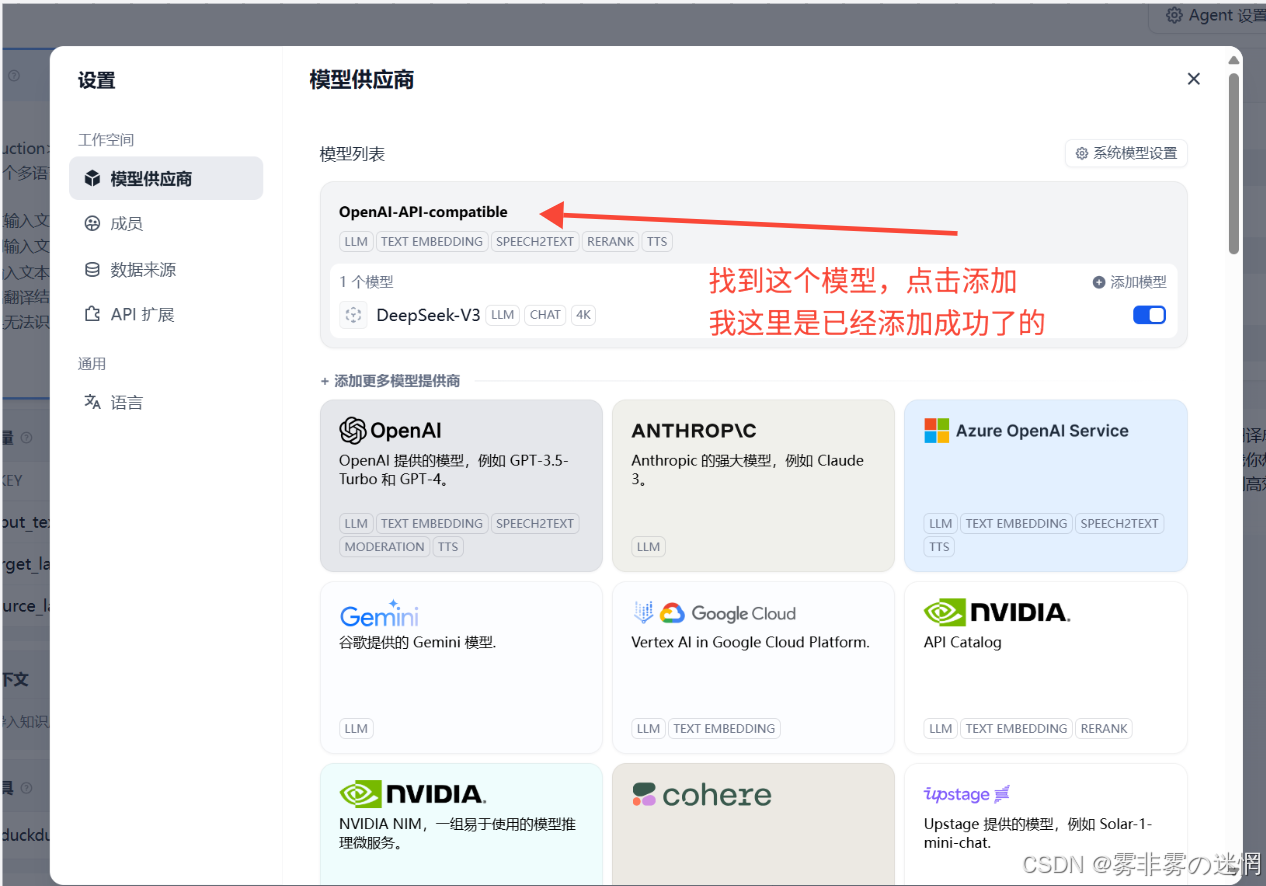Screen dimensions: 1266x886
Task: Click the 4K tag beside DeepSeek-V3
Action: pos(584,315)
